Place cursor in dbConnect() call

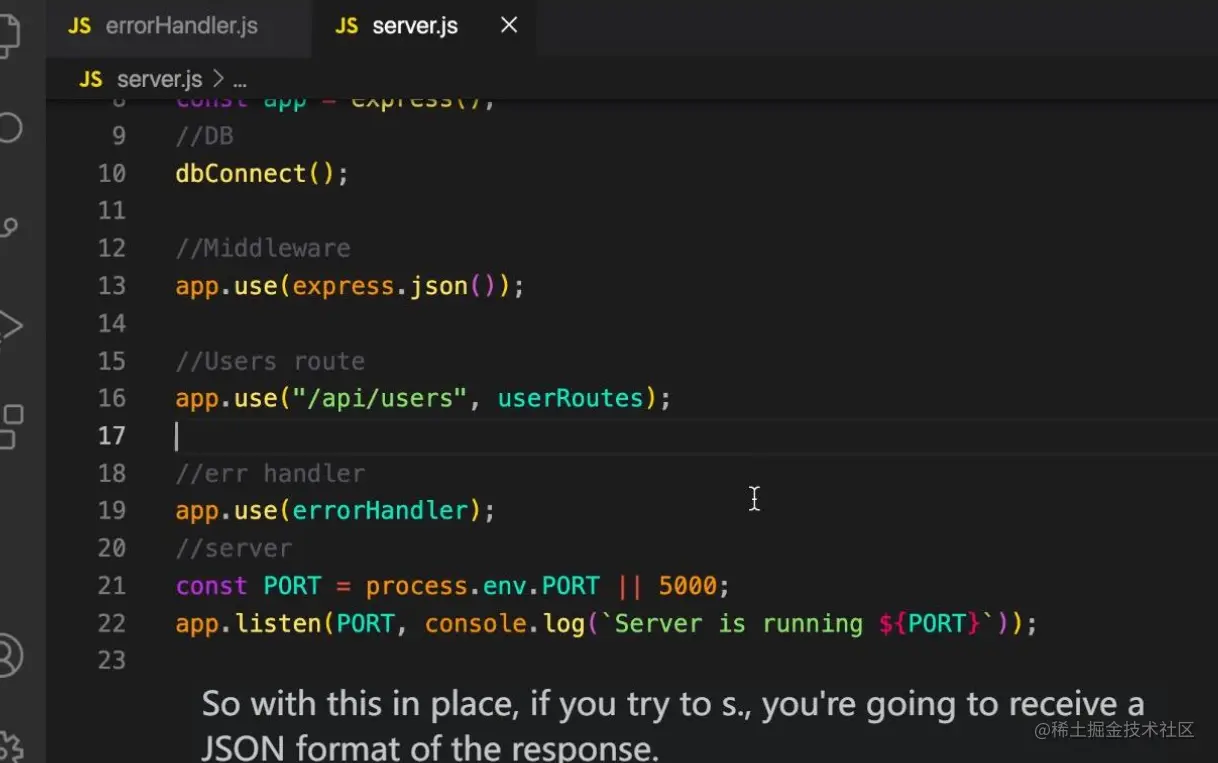coord(262,173)
